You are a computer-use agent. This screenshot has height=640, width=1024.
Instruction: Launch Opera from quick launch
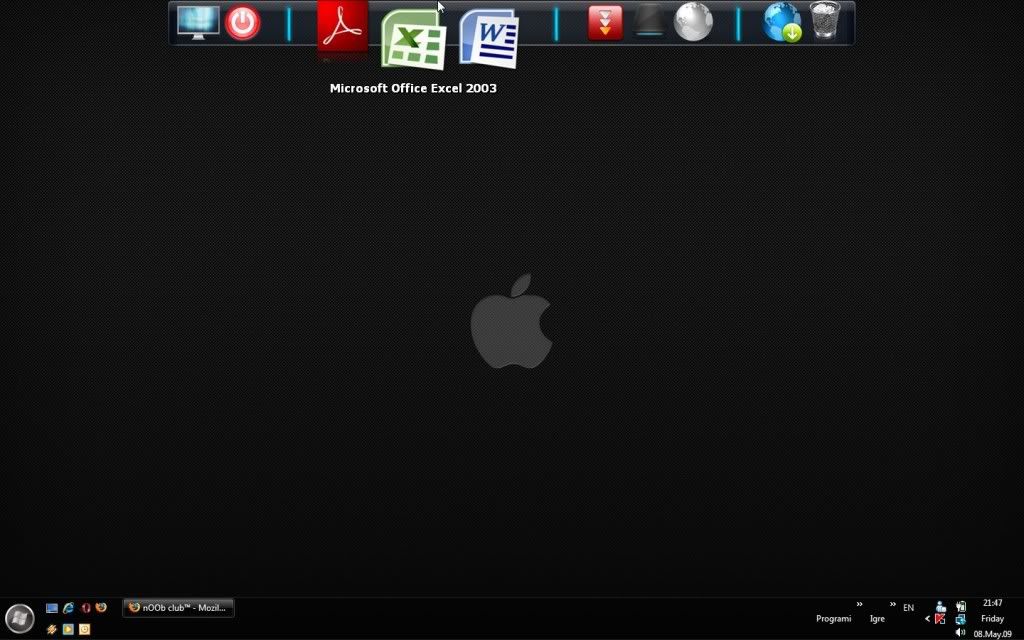(86, 608)
